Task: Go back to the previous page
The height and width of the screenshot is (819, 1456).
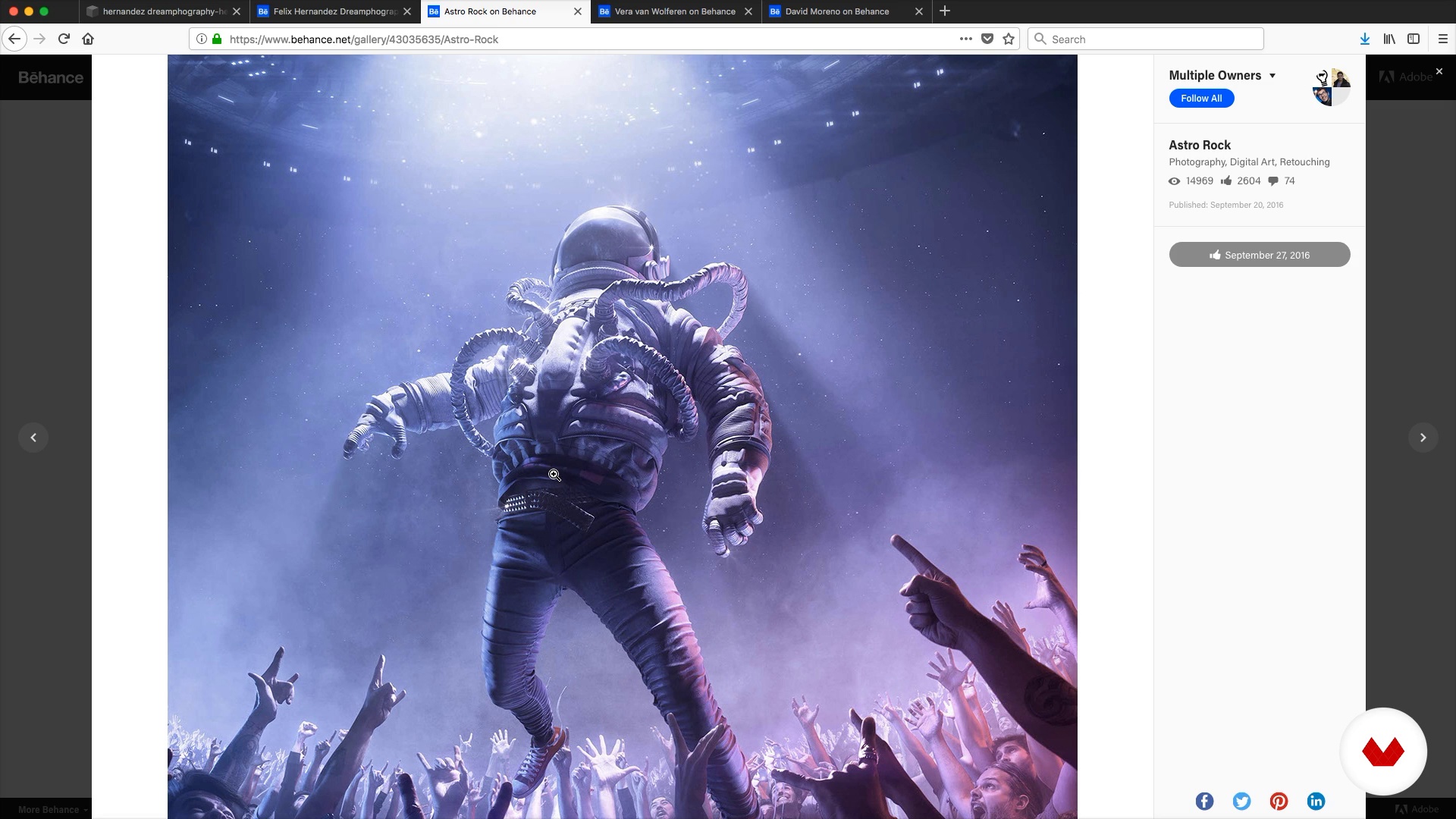Action: coord(14,39)
